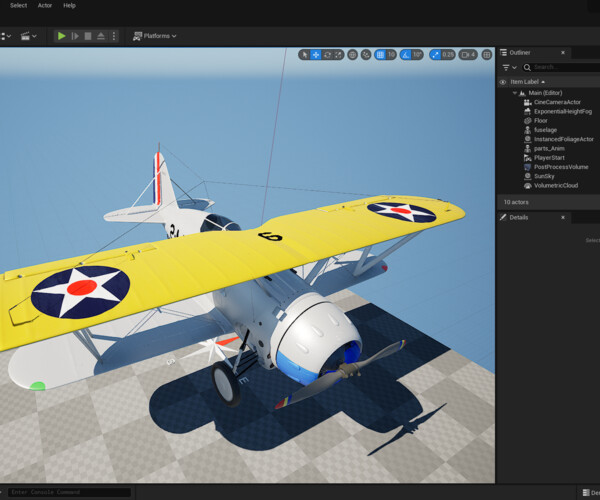The width and height of the screenshot is (600, 500).
Task: Click the VolumetricCloud icon
Action: 528,186
